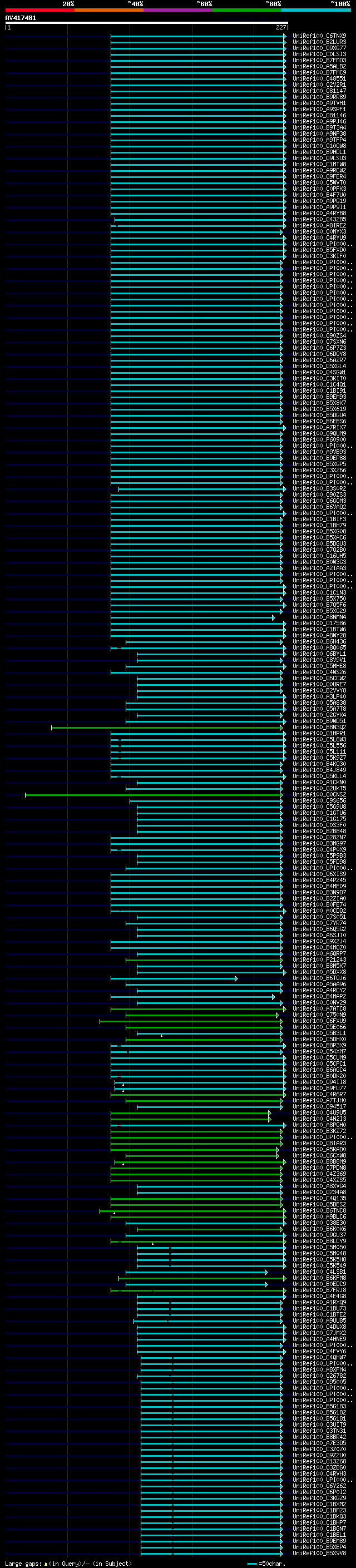Click hit UniRef100_B0FE74
Screen dimensions: 356x1568
pos(319,904)
